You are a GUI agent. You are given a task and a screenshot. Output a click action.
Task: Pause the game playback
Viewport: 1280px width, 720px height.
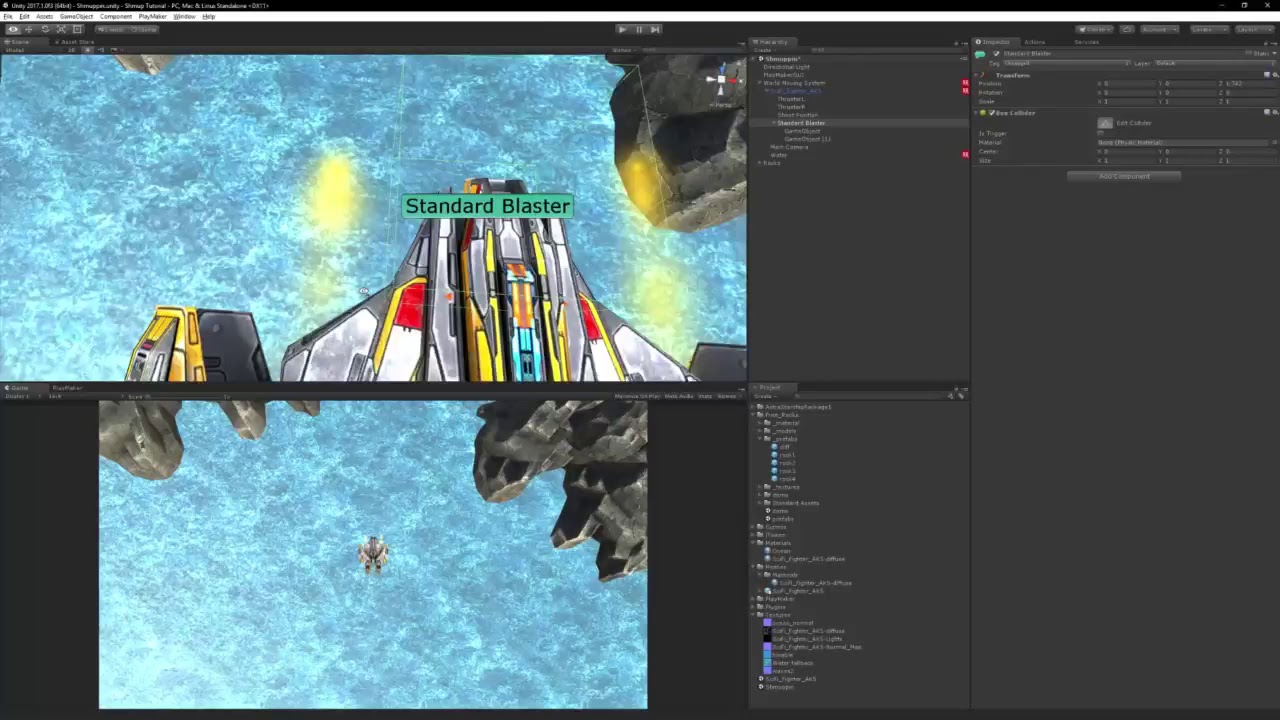click(x=639, y=29)
